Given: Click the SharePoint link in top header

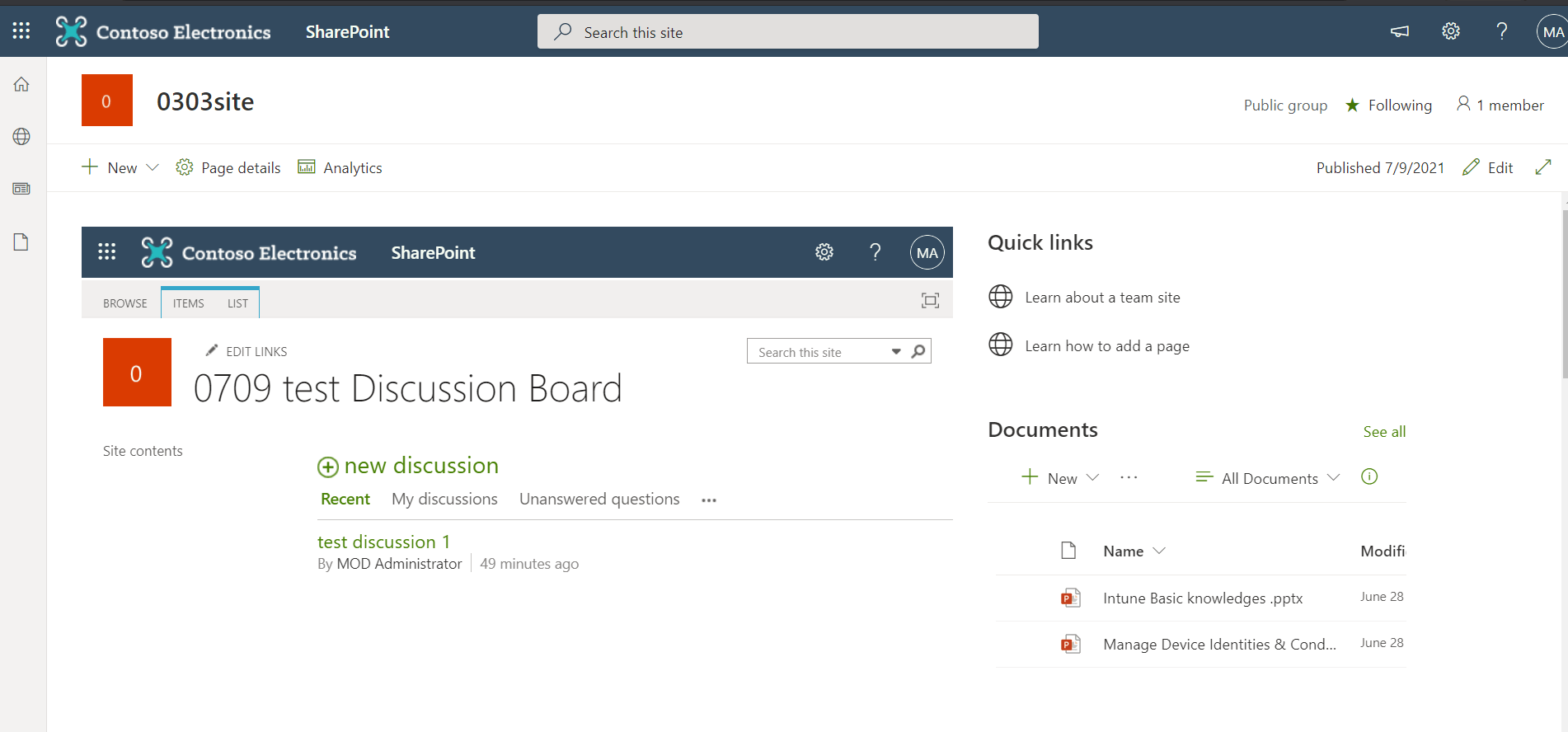Looking at the screenshot, I should [x=348, y=31].
